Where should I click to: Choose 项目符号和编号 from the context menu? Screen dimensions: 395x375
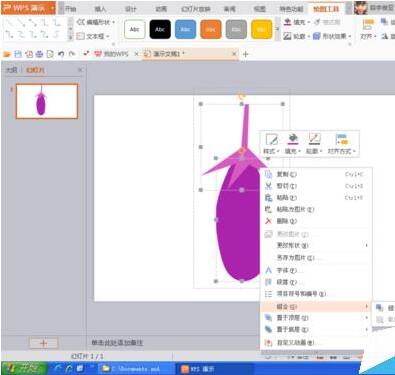pos(316,294)
